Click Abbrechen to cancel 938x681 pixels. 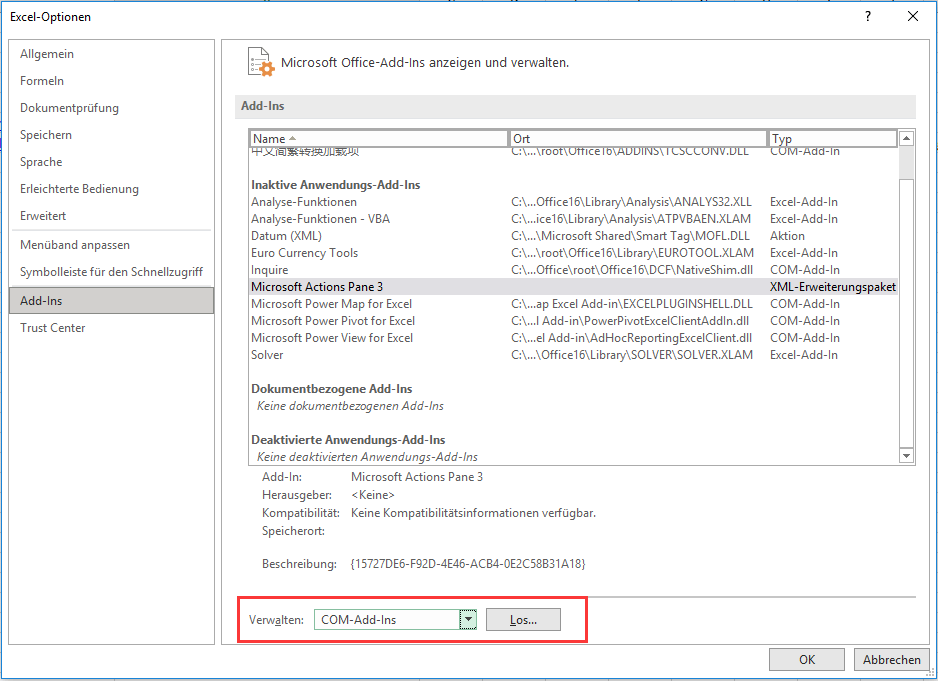tap(891, 659)
